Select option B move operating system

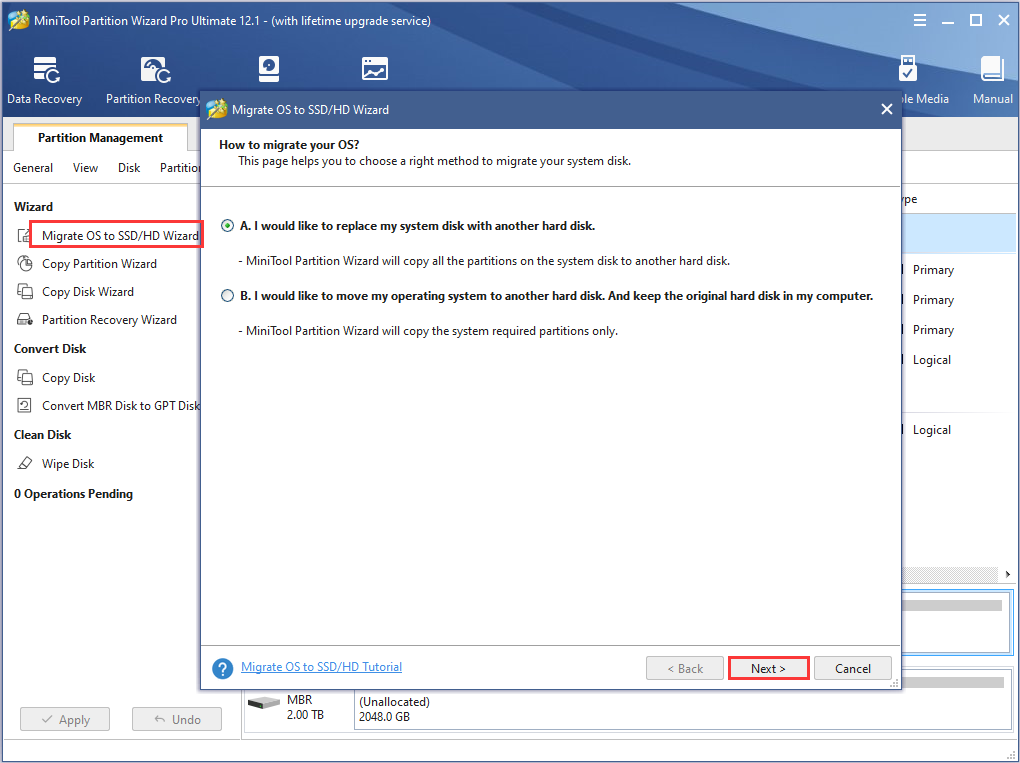click(227, 296)
